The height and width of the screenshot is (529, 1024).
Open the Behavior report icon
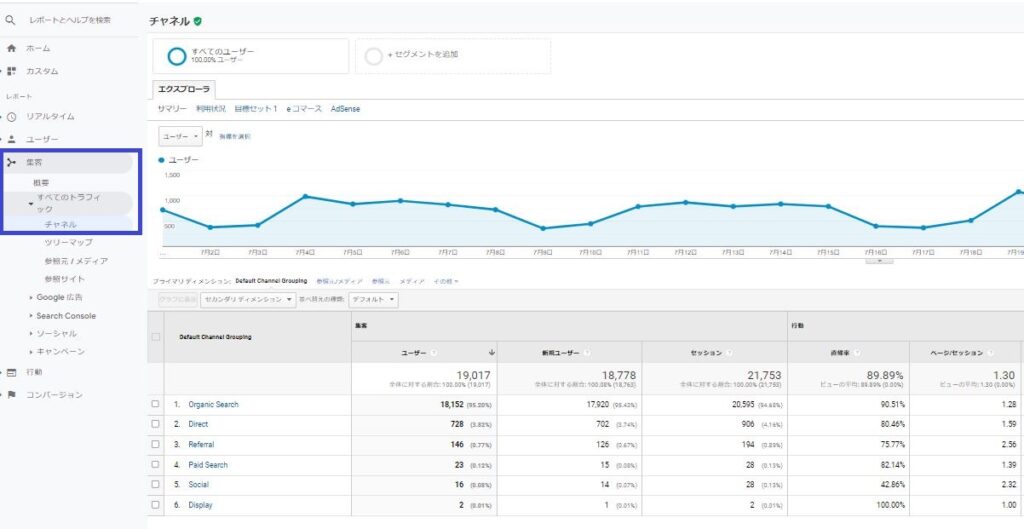coord(11,372)
